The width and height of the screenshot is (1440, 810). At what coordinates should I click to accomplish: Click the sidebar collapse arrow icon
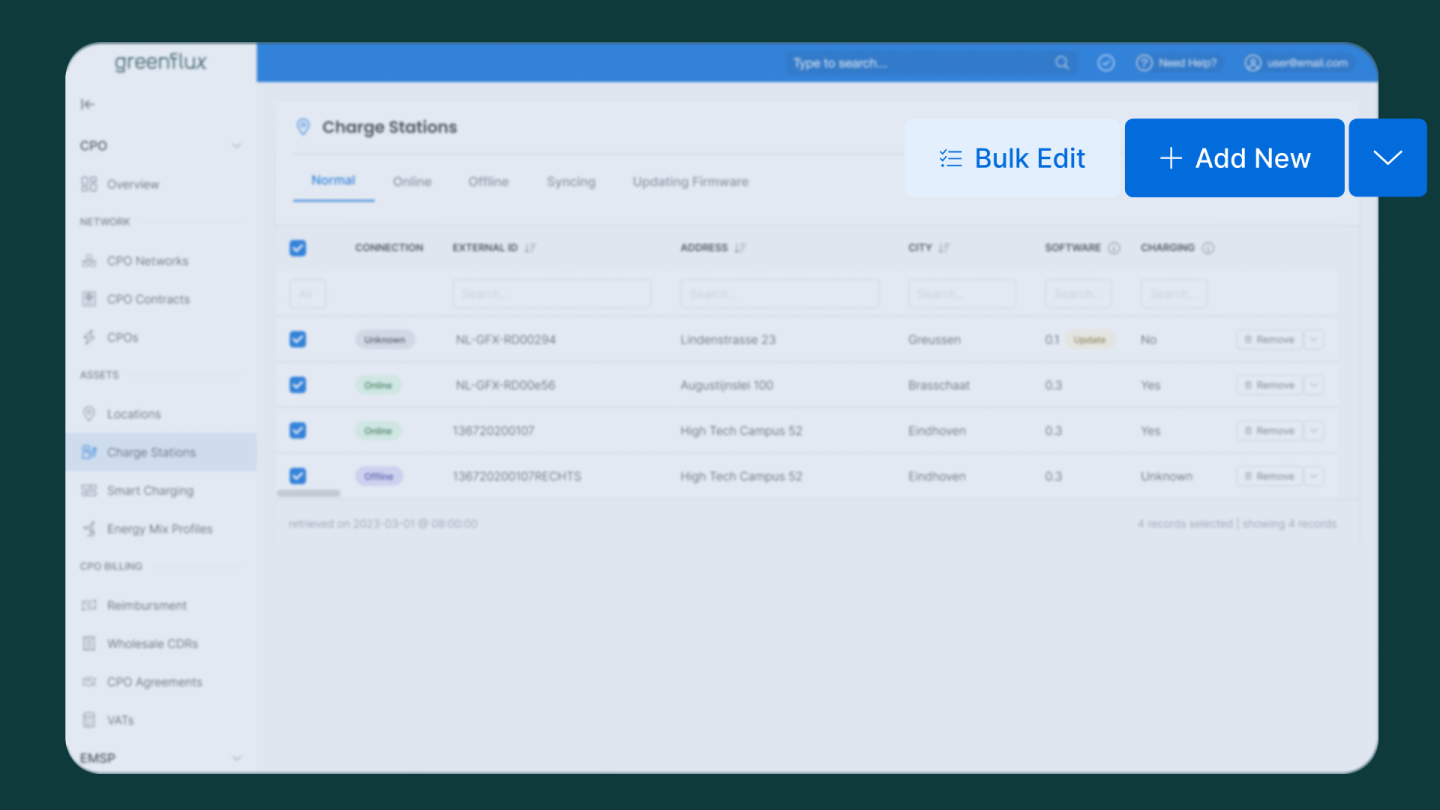pyautogui.click(x=87, y=105)
